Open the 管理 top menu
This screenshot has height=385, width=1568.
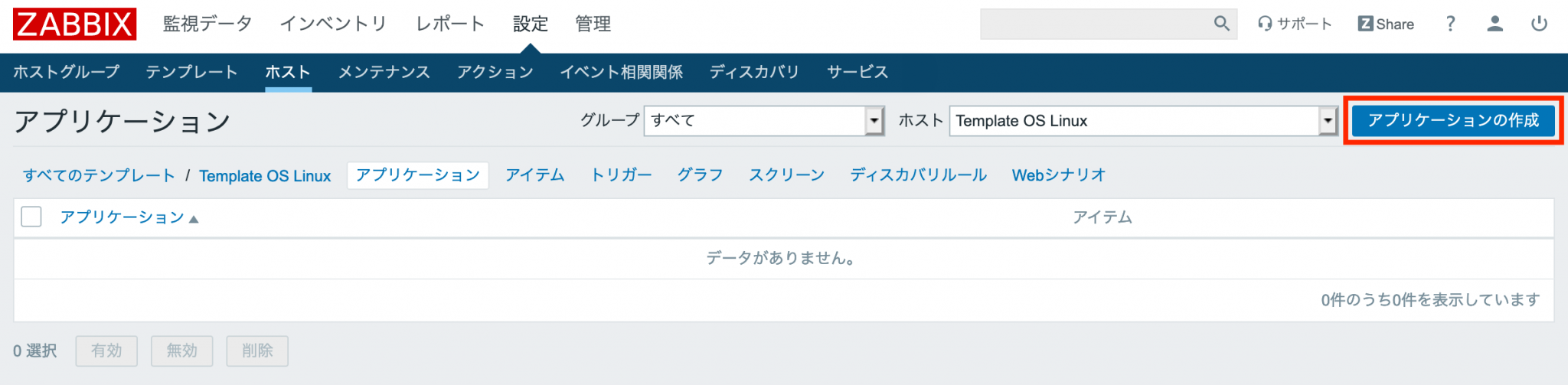pos(593,24)
